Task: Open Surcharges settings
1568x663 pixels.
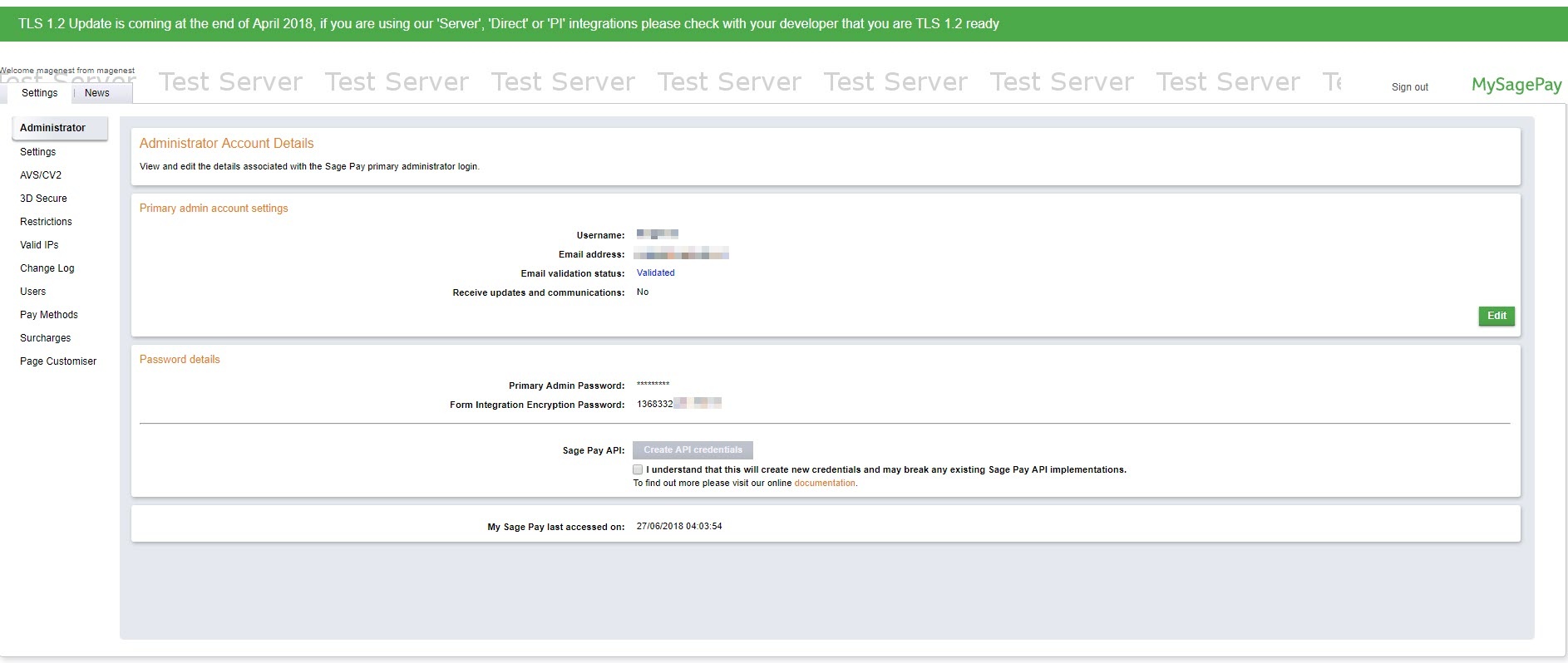Action: [x=46, y=338]
